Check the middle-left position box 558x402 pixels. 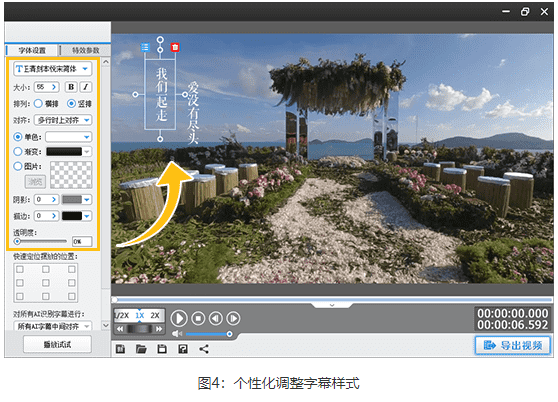(20, 283)
